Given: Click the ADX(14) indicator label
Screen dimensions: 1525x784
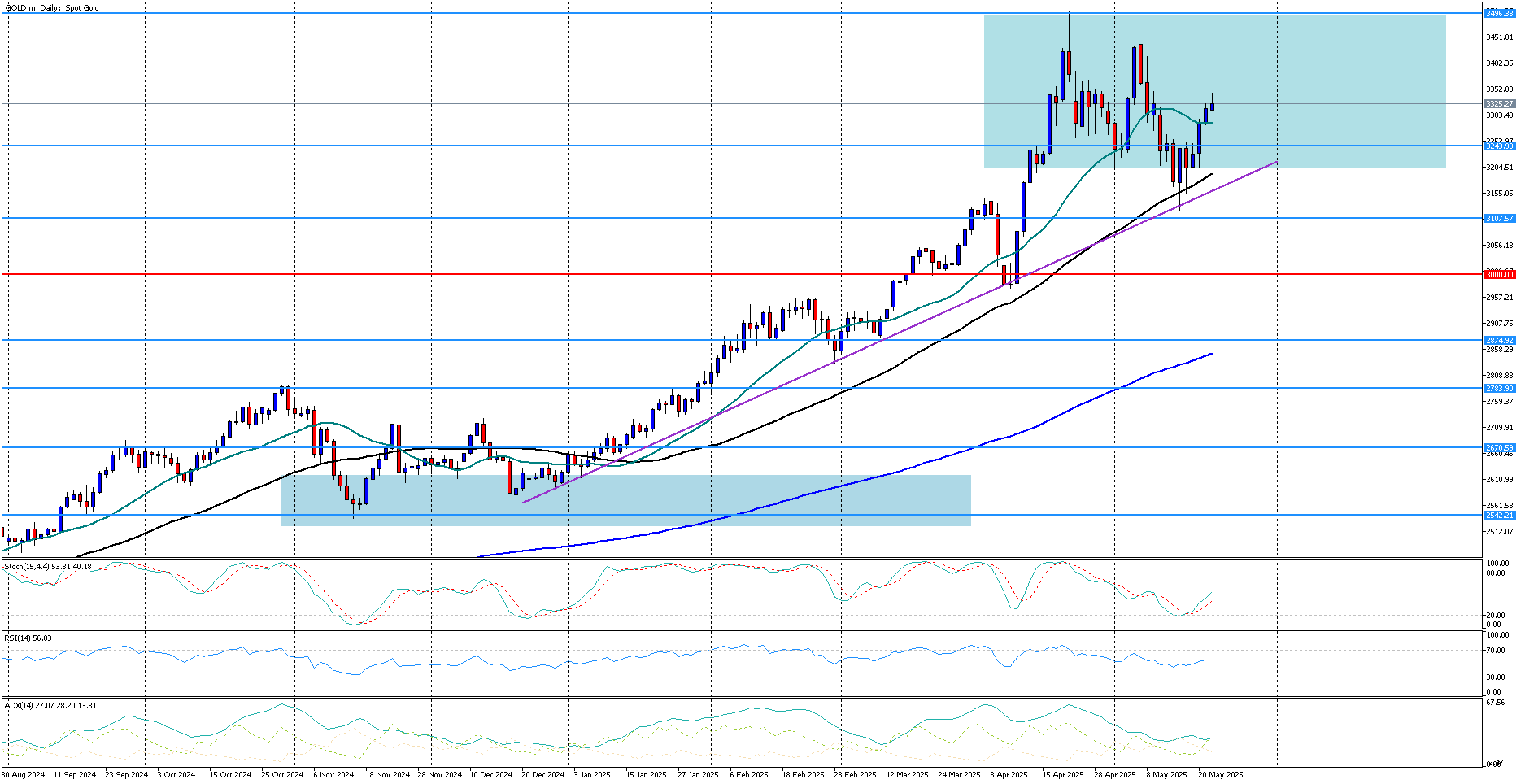Looking at the screenshot, I should [50, 706].
